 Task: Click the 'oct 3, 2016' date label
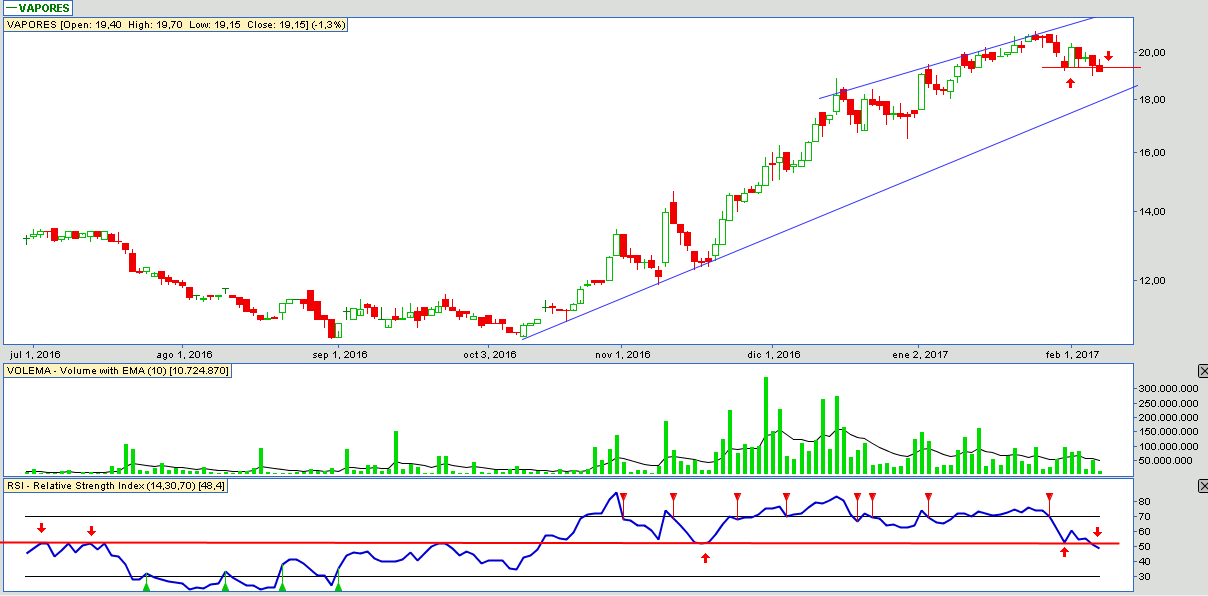click(x=490, y=354)
